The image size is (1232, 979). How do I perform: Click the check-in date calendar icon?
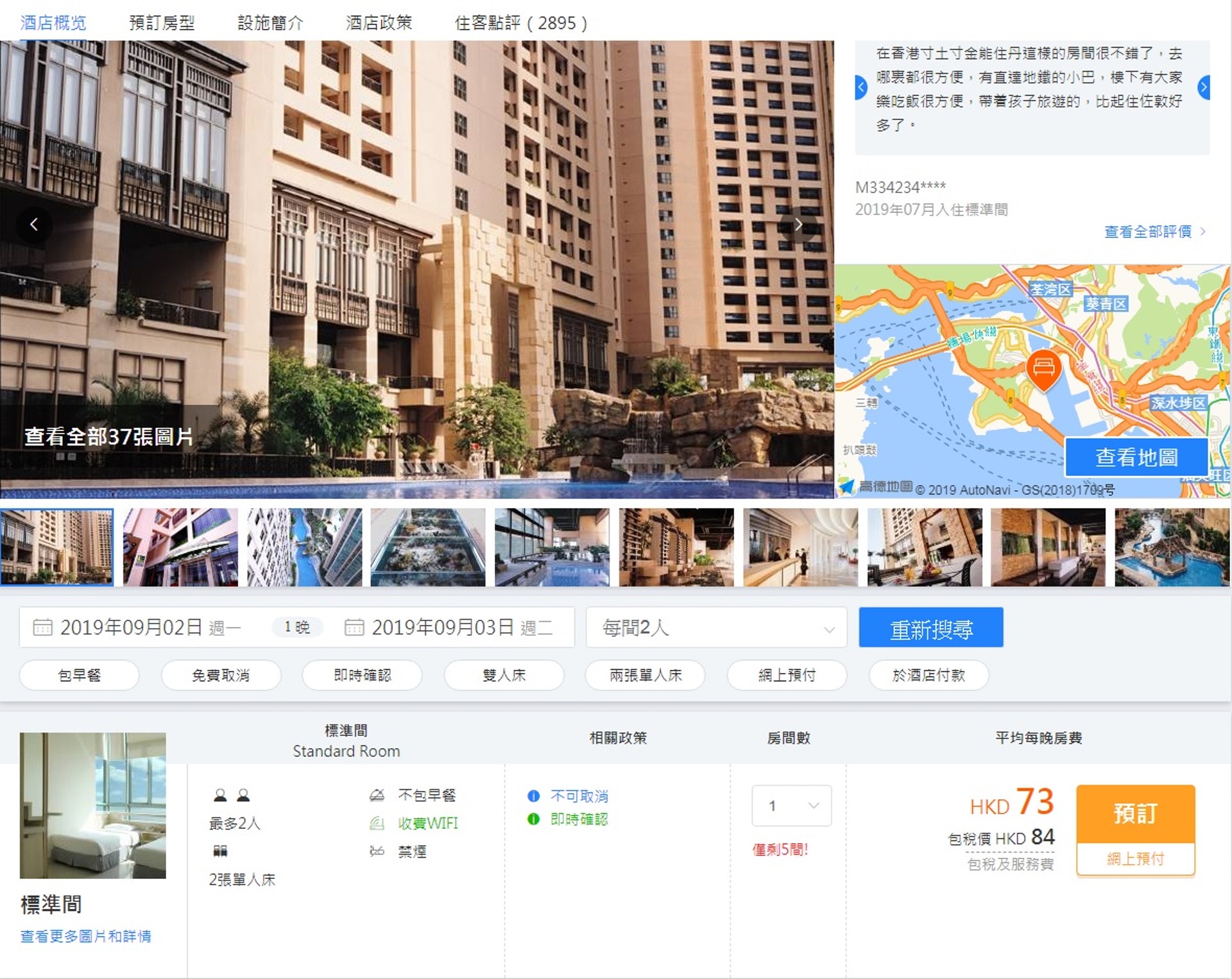[x=42, y=627]
